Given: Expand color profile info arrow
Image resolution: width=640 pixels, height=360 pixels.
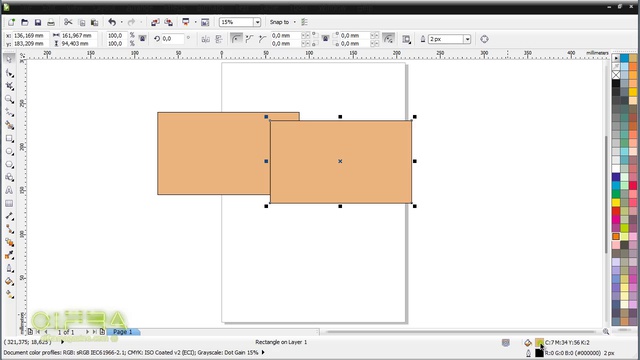Looking at the screenshot, I should point(263,352).
